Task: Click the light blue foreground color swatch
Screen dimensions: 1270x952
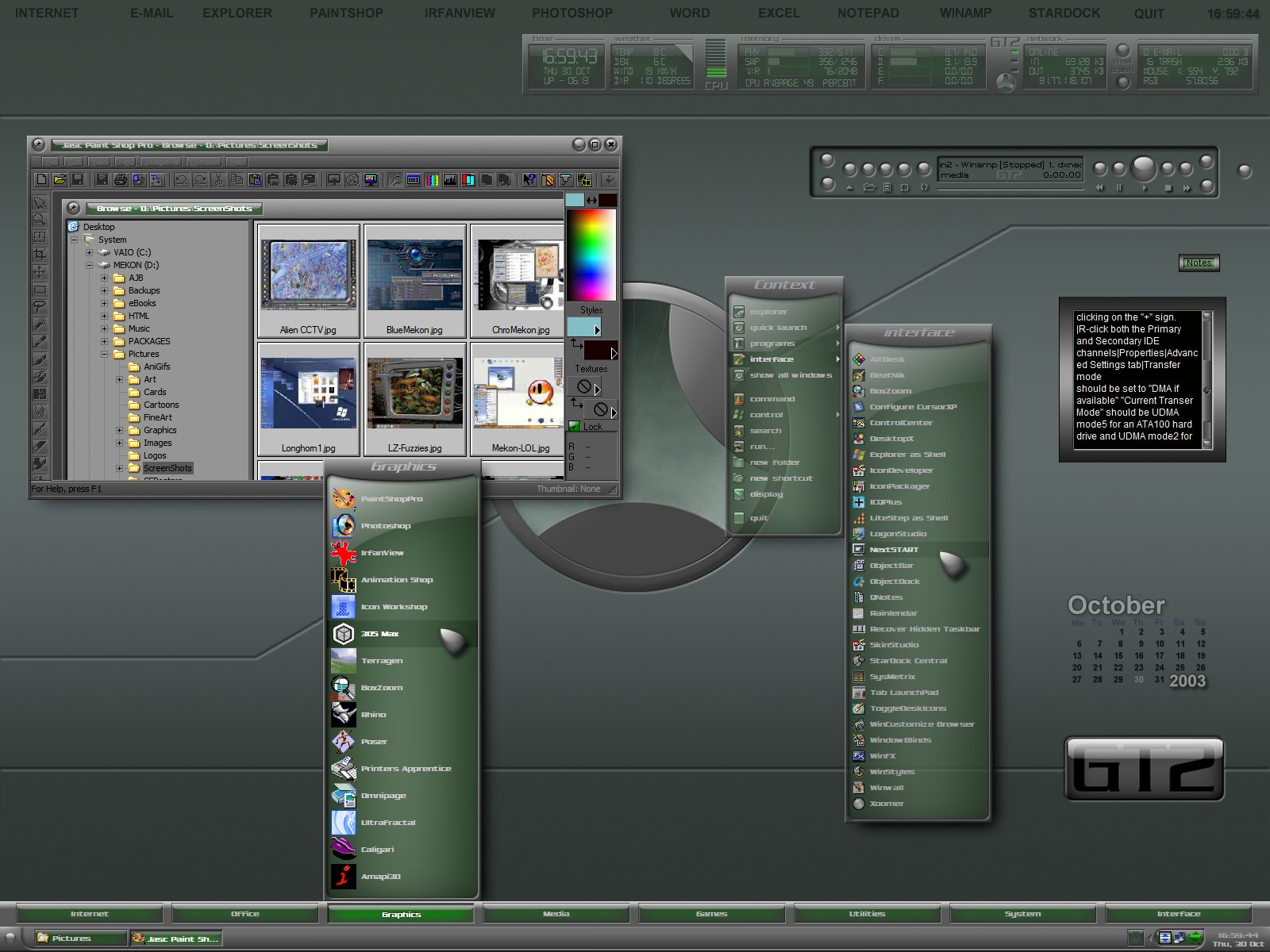Action: tap(575, 201)
